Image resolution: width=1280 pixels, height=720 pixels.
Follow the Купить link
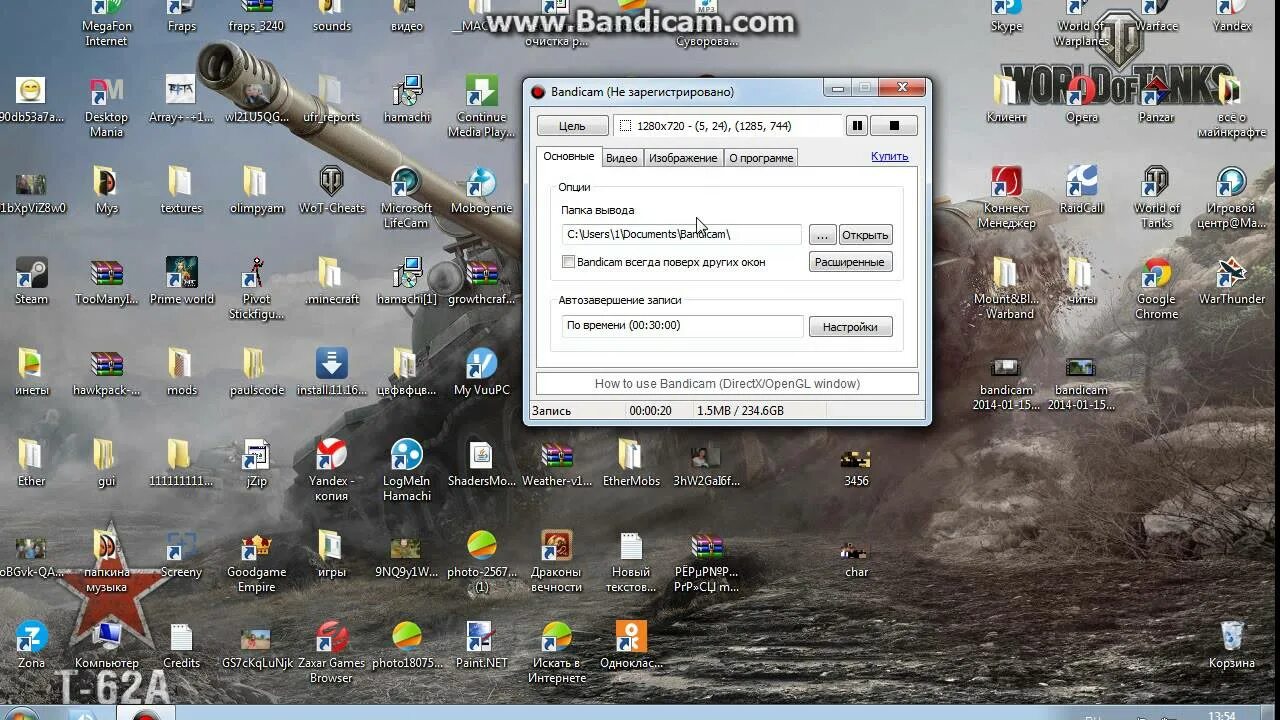pos(889,156)
